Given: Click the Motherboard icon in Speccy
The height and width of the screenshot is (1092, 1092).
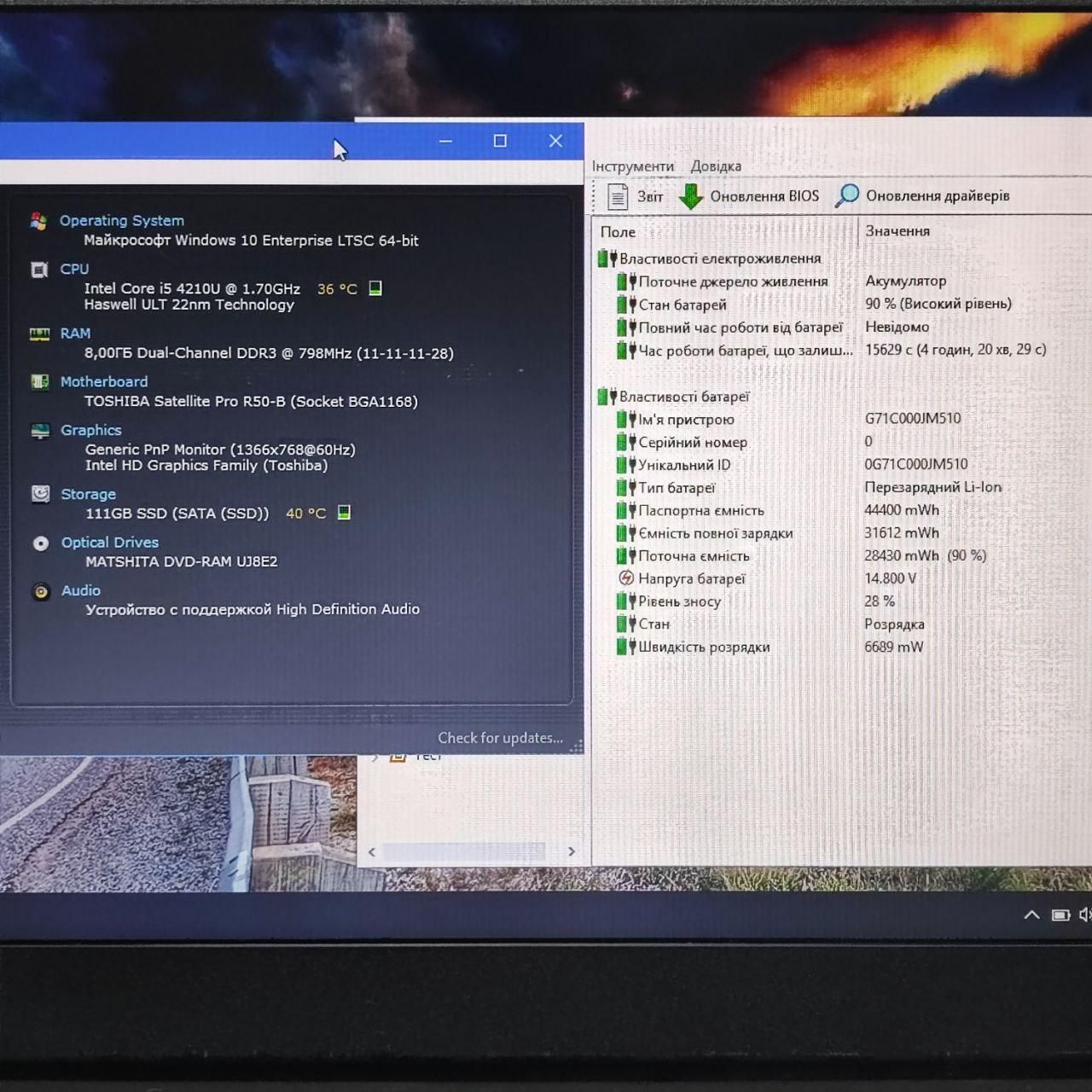Looking at the screenshot, I should click(39, 382).
